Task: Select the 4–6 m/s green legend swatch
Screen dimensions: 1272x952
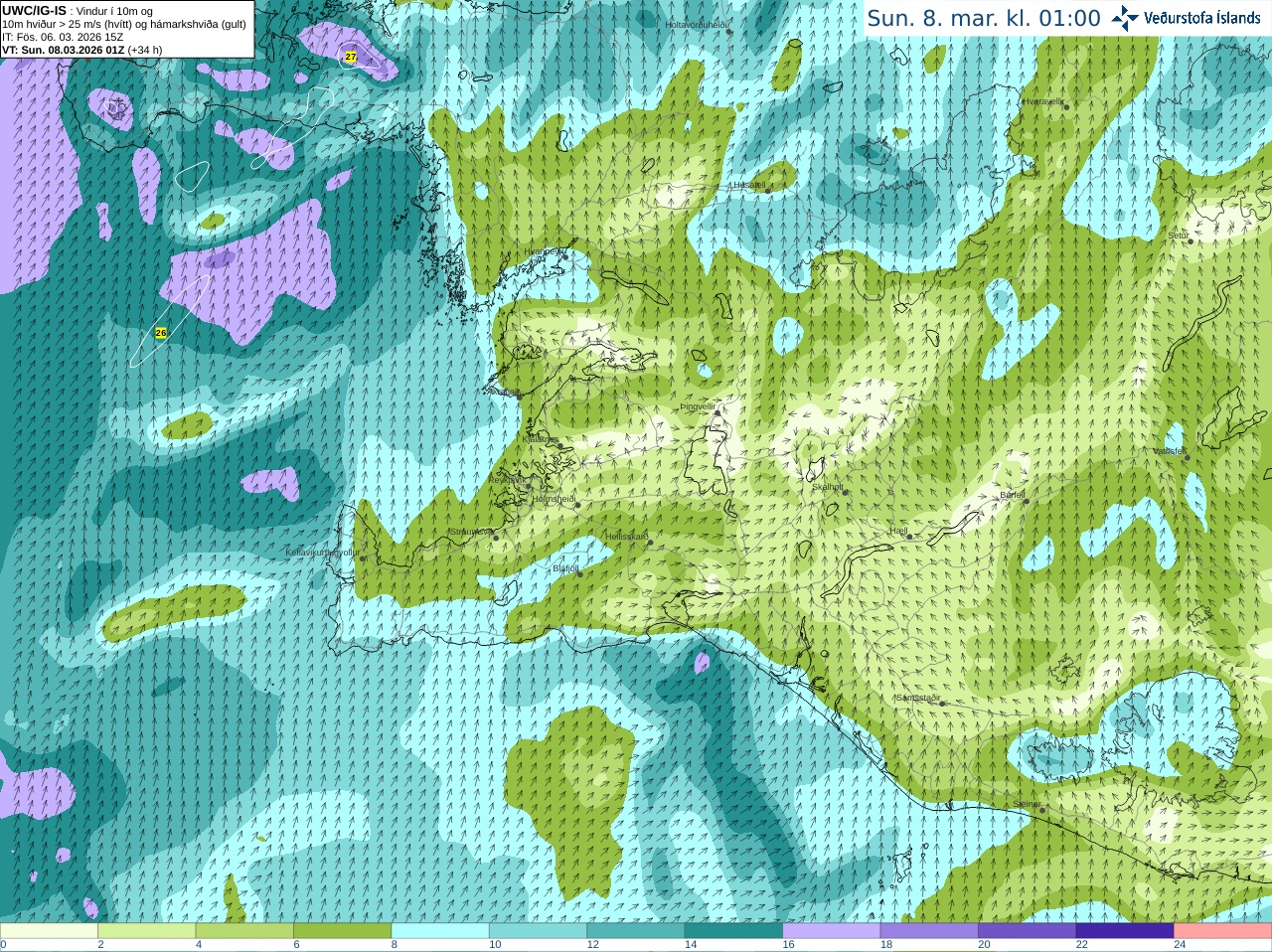Action: [x=244, y=931]
